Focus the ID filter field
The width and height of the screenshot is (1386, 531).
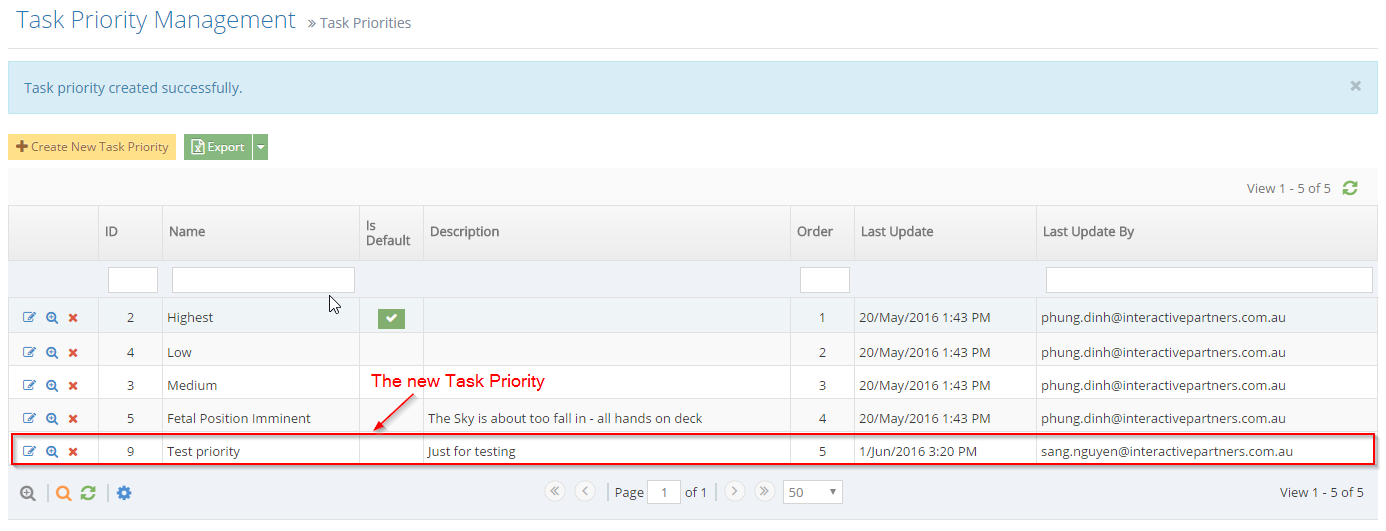pyautogui.click(x=133, y=280)
